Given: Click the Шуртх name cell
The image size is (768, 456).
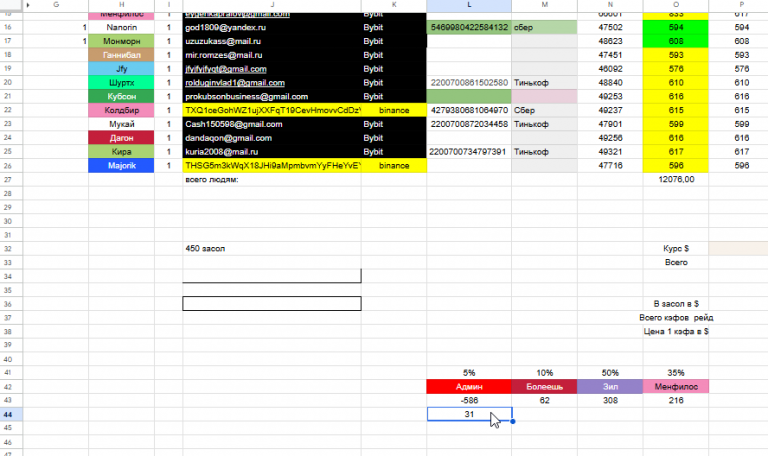Looking at the screenshot, I should pyautogui.click(x=121, y=83).
